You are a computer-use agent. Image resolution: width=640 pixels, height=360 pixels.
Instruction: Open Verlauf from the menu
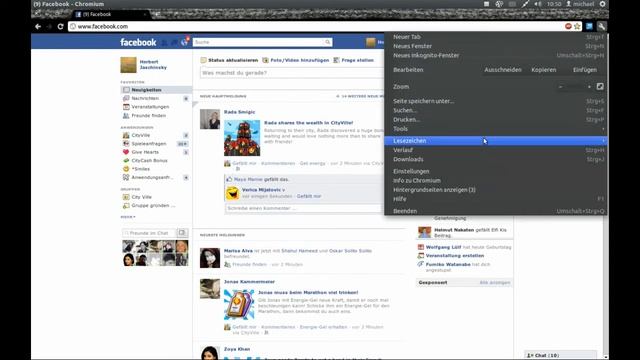[x=496, y=150]
